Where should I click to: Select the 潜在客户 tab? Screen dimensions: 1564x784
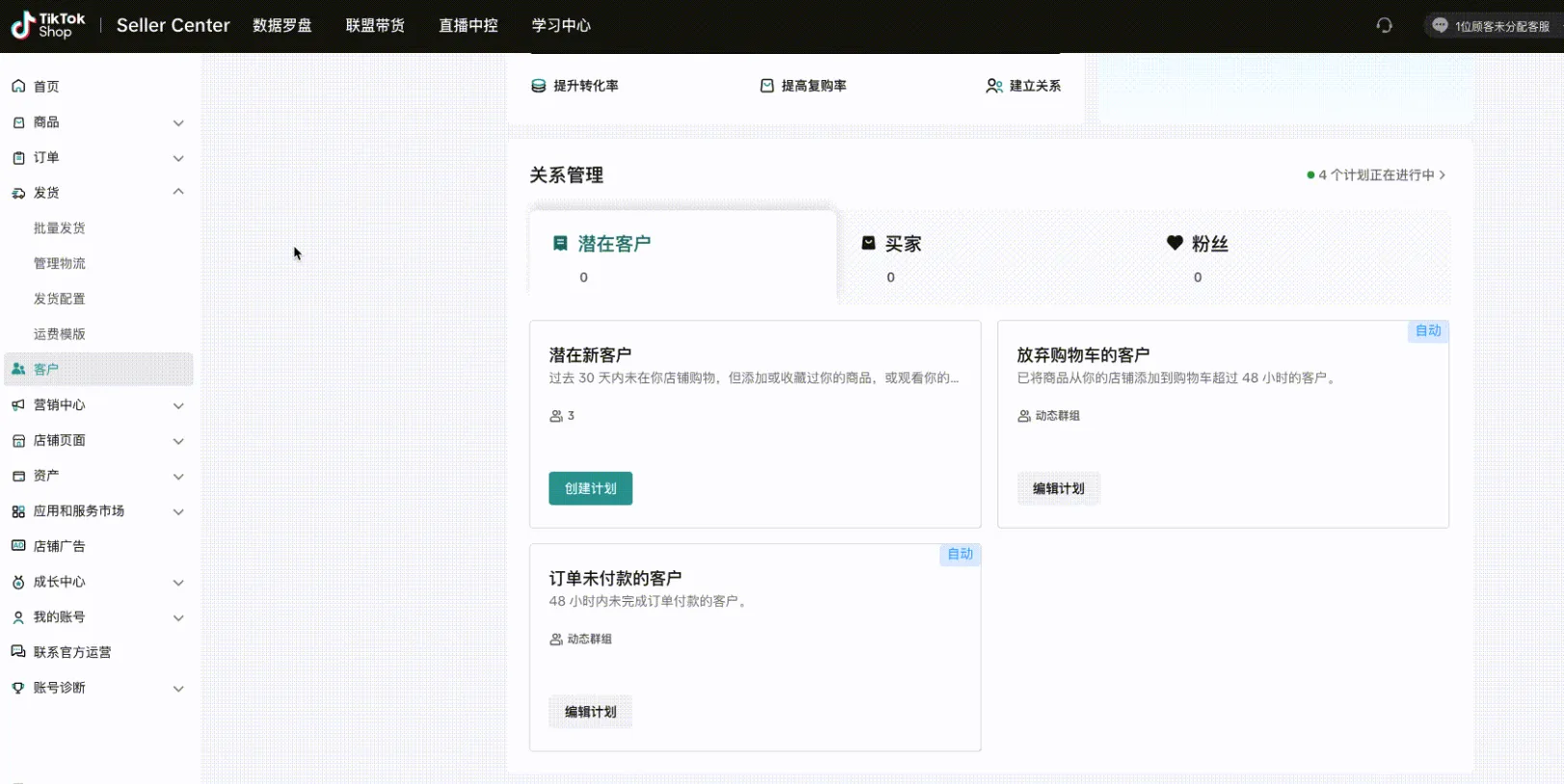682,257
